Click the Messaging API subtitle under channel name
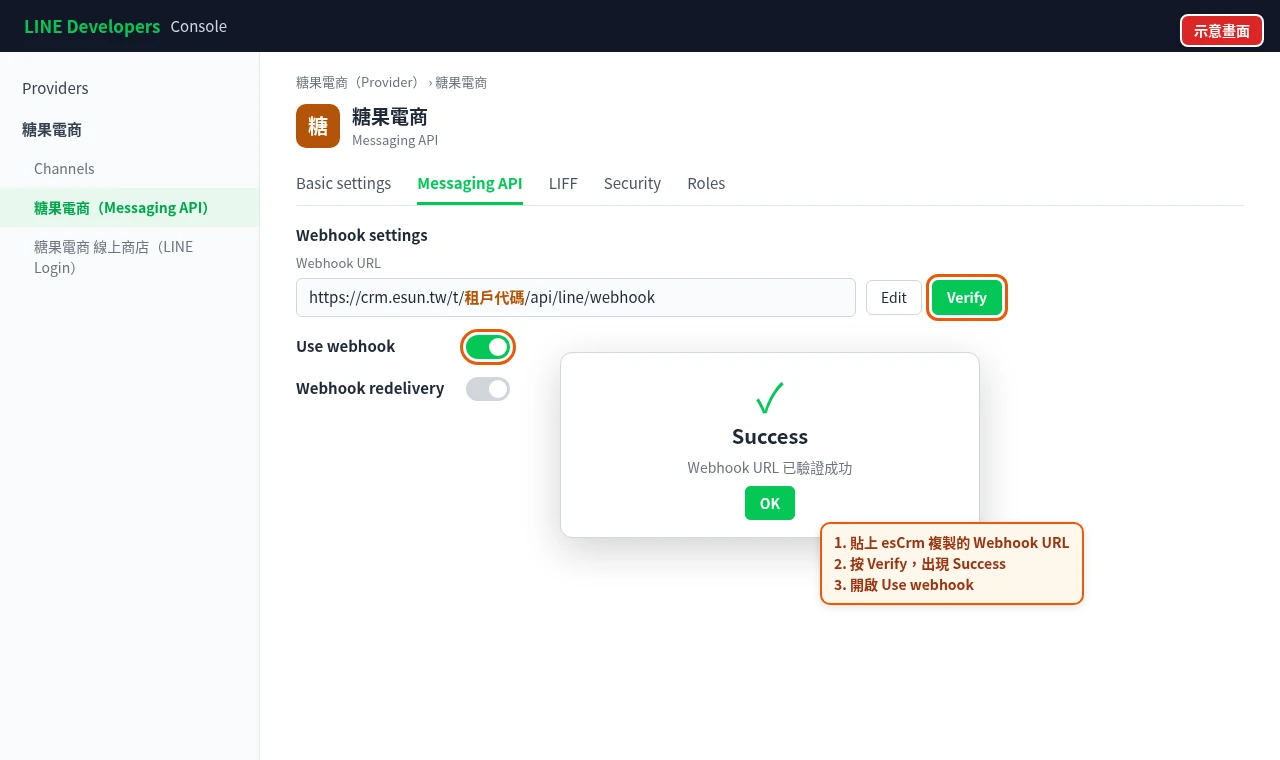Screen dimensions: 1280x760 (x=395, y=140)
